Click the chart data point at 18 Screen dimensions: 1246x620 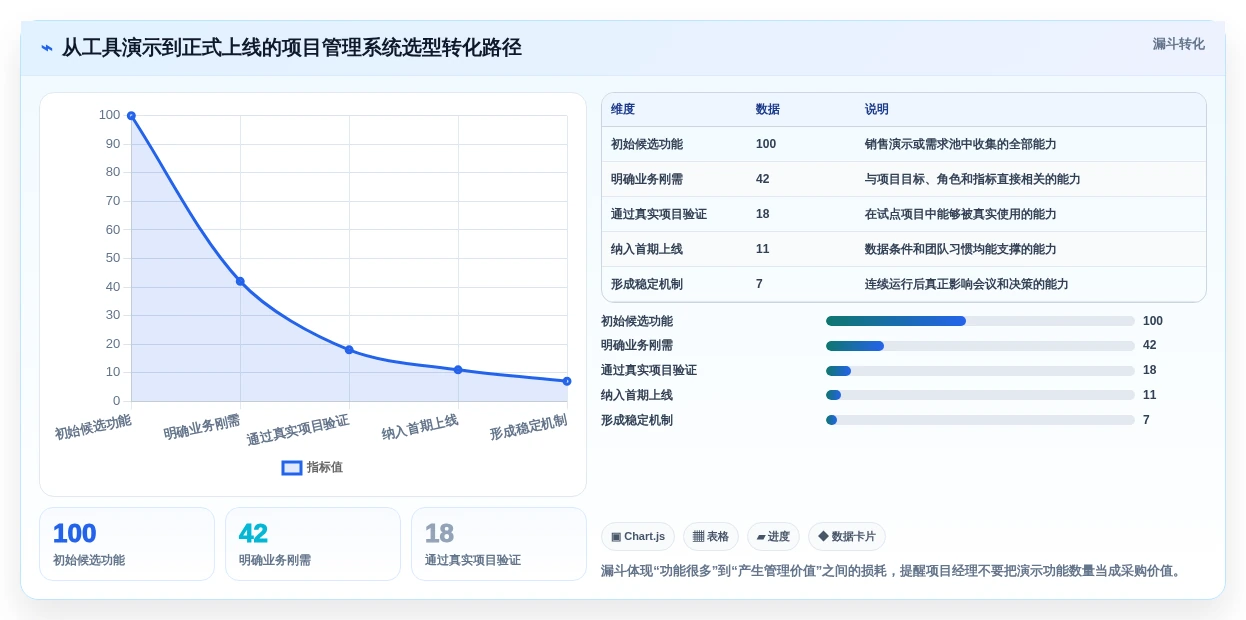pyautogui.click(x=349, y=350)
